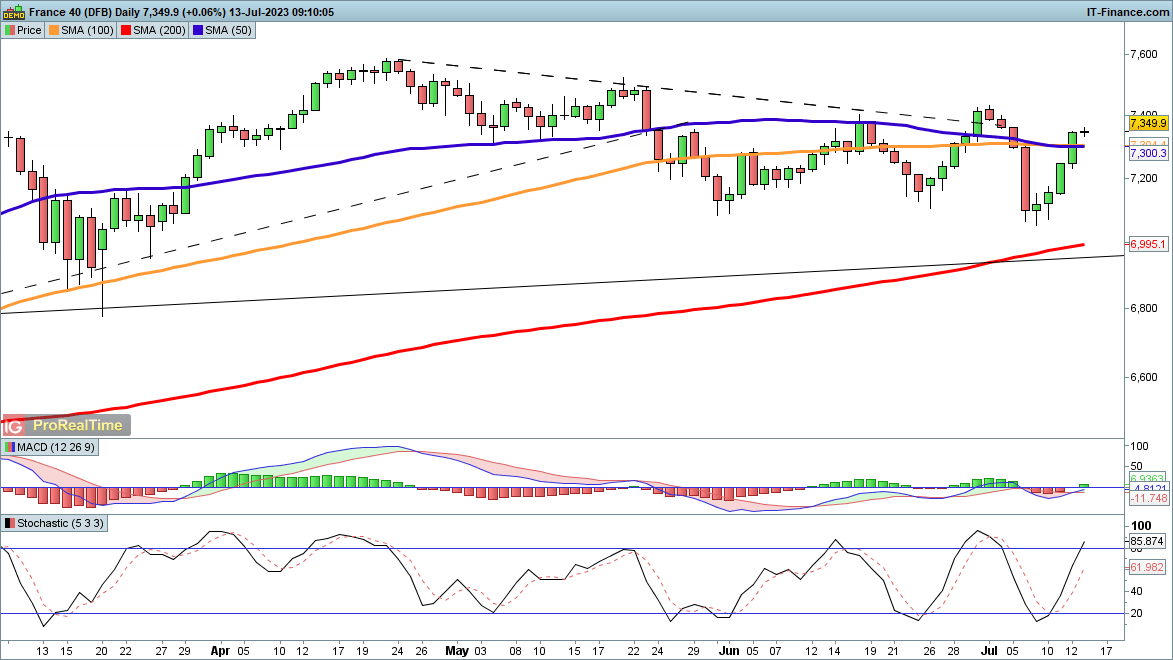The image size is (1173, 660).
Task: Click the 6,600 price axis label
Action: [x=1144, y=377]
